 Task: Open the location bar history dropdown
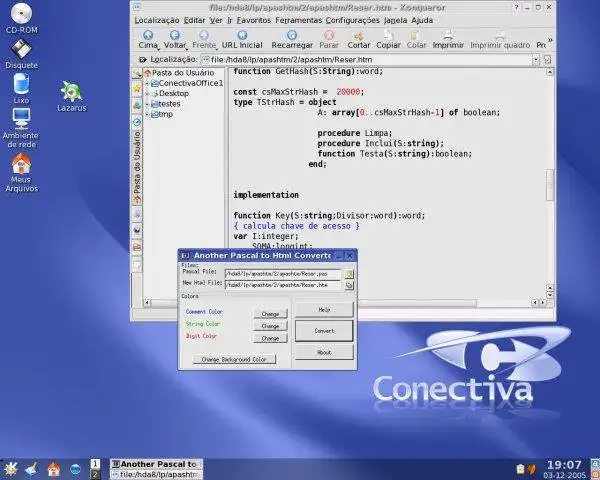tap(536, 59)
